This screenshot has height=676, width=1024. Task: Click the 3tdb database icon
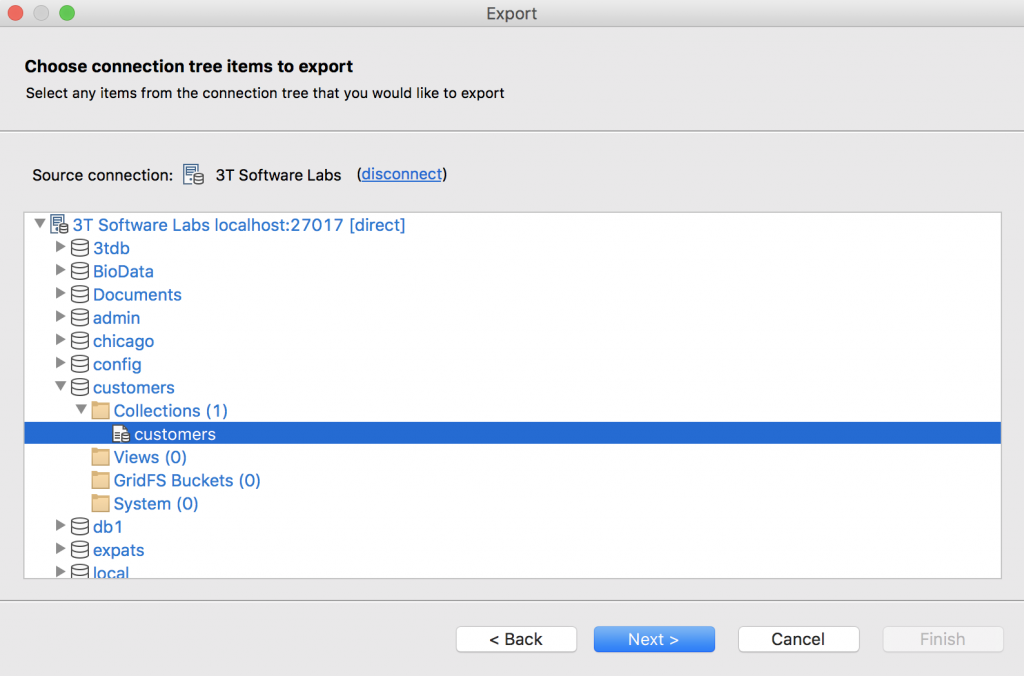80,248
